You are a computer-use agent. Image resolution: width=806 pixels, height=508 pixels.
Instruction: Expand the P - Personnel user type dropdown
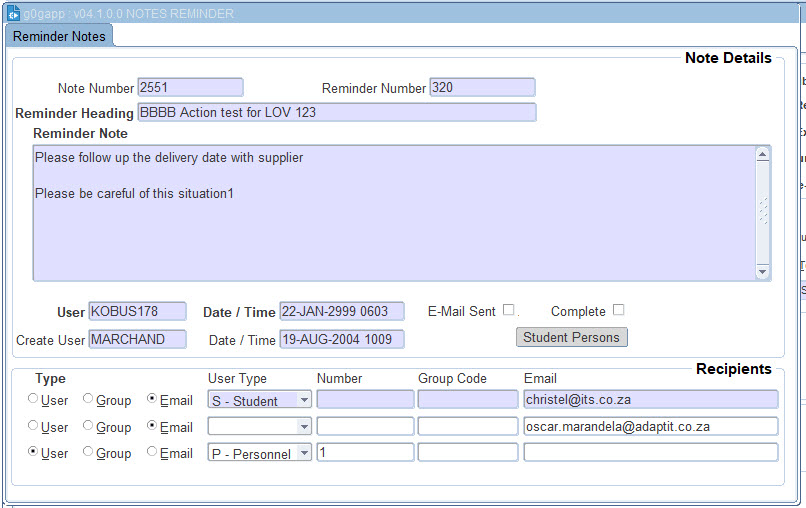point(304,453)
